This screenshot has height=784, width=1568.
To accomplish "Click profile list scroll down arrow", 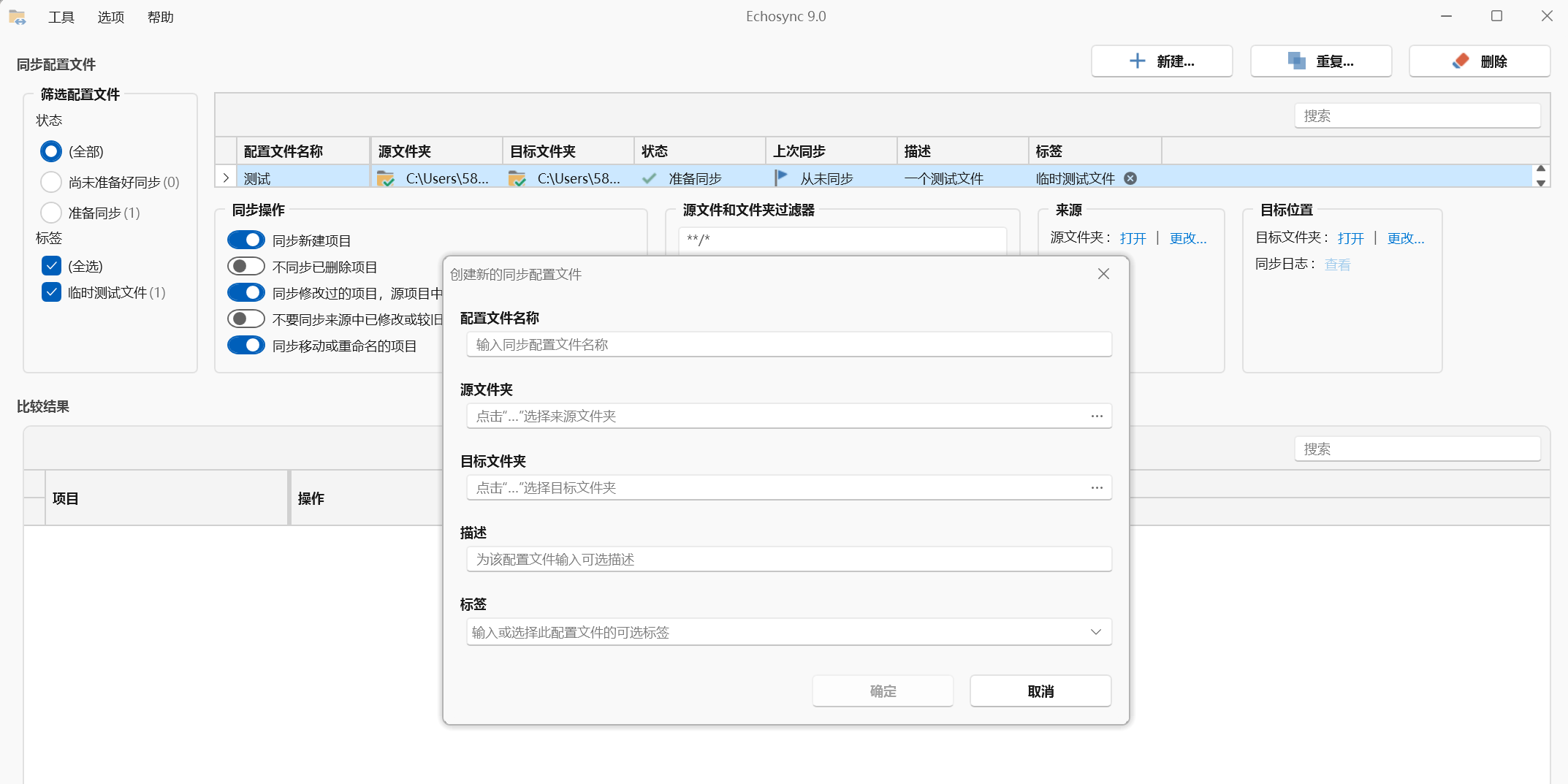I will click(1540, 183).
